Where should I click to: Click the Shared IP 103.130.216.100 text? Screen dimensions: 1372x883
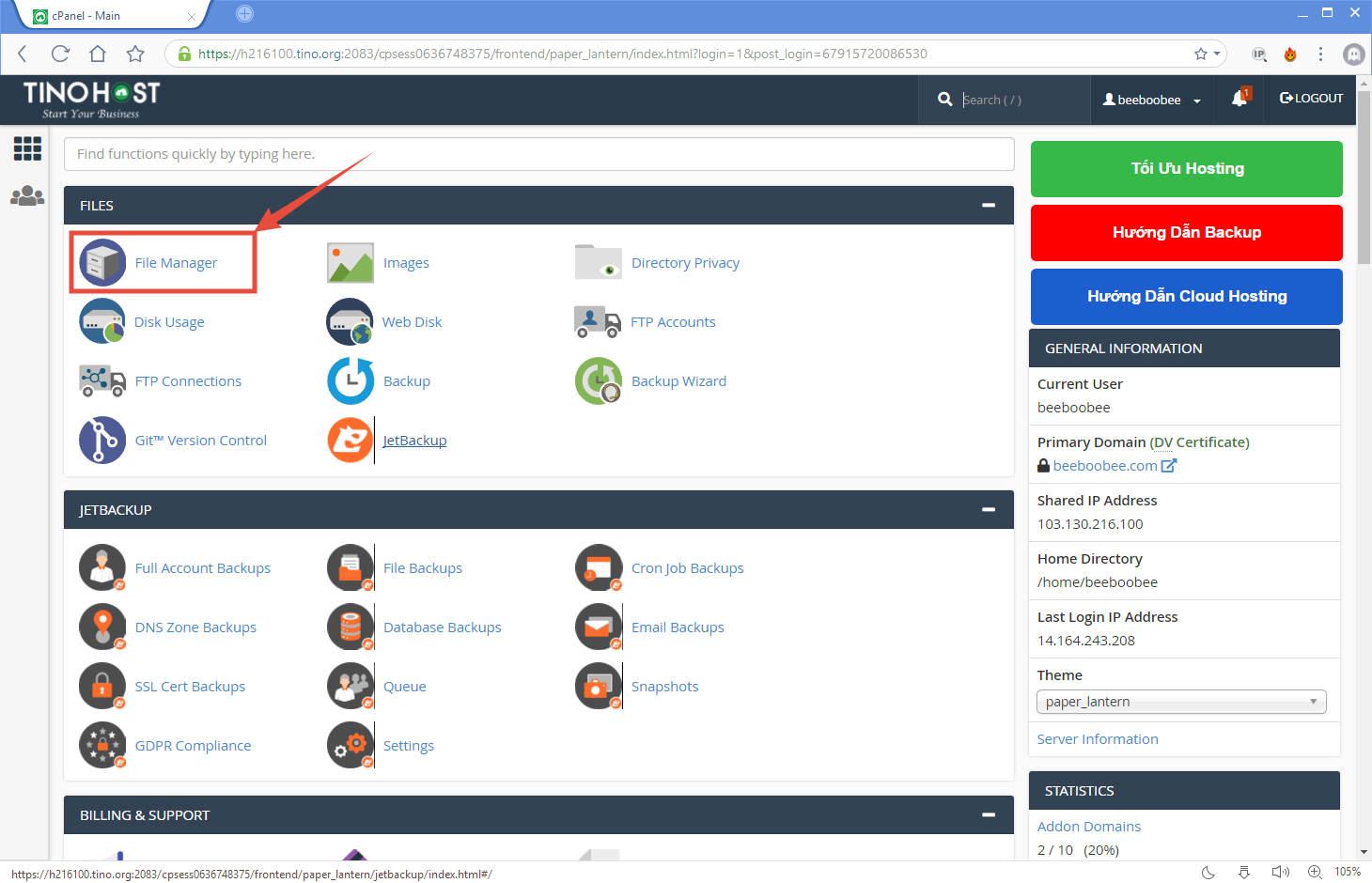pyautogui.click(x=1090, y=523)
